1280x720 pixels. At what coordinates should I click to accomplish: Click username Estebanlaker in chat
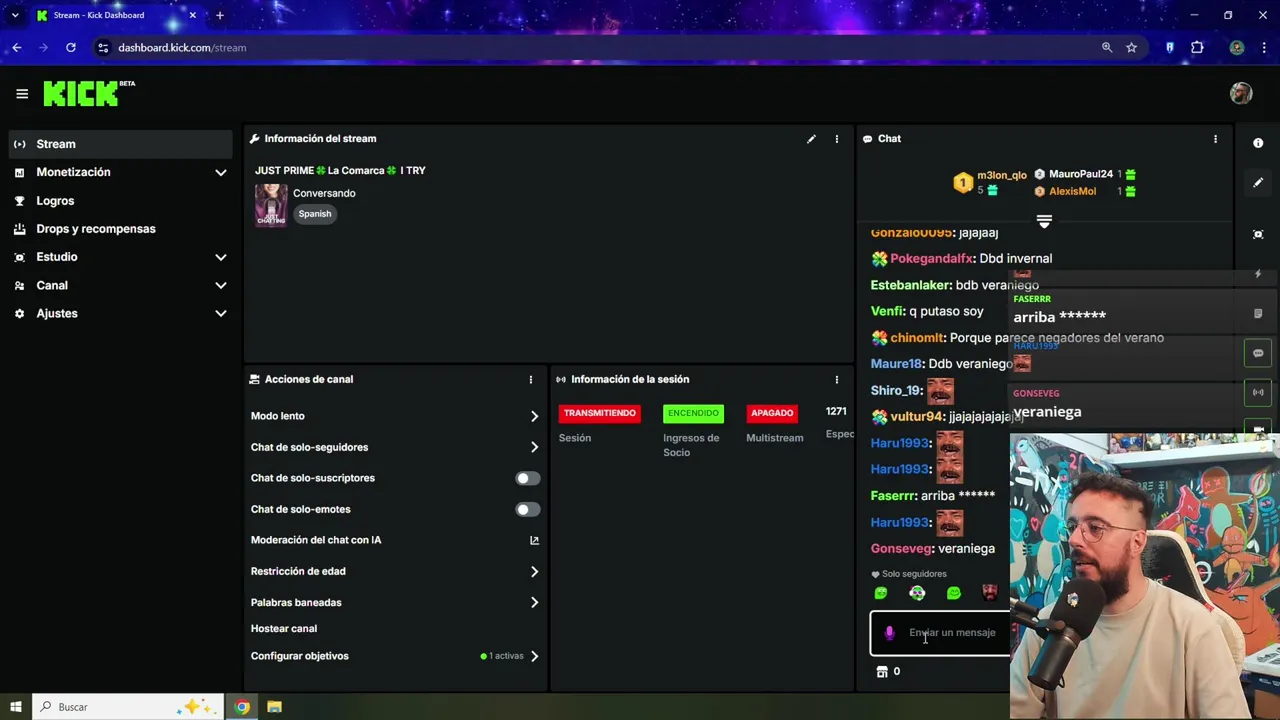pyautogui.click(x=910, y=285)
